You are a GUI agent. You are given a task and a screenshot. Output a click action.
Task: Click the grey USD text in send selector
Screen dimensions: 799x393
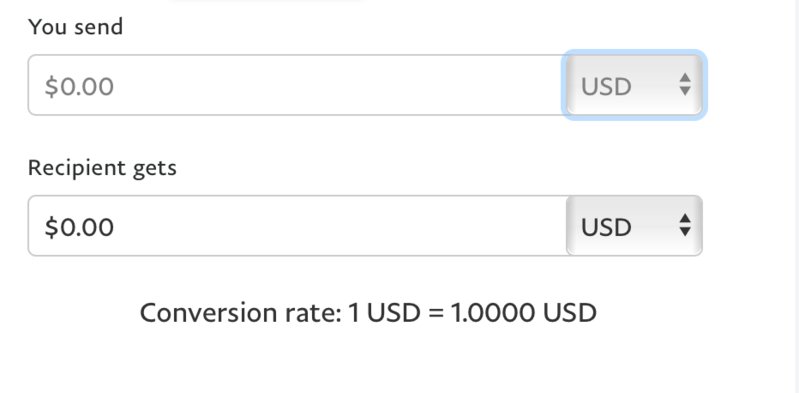(606, 87)
